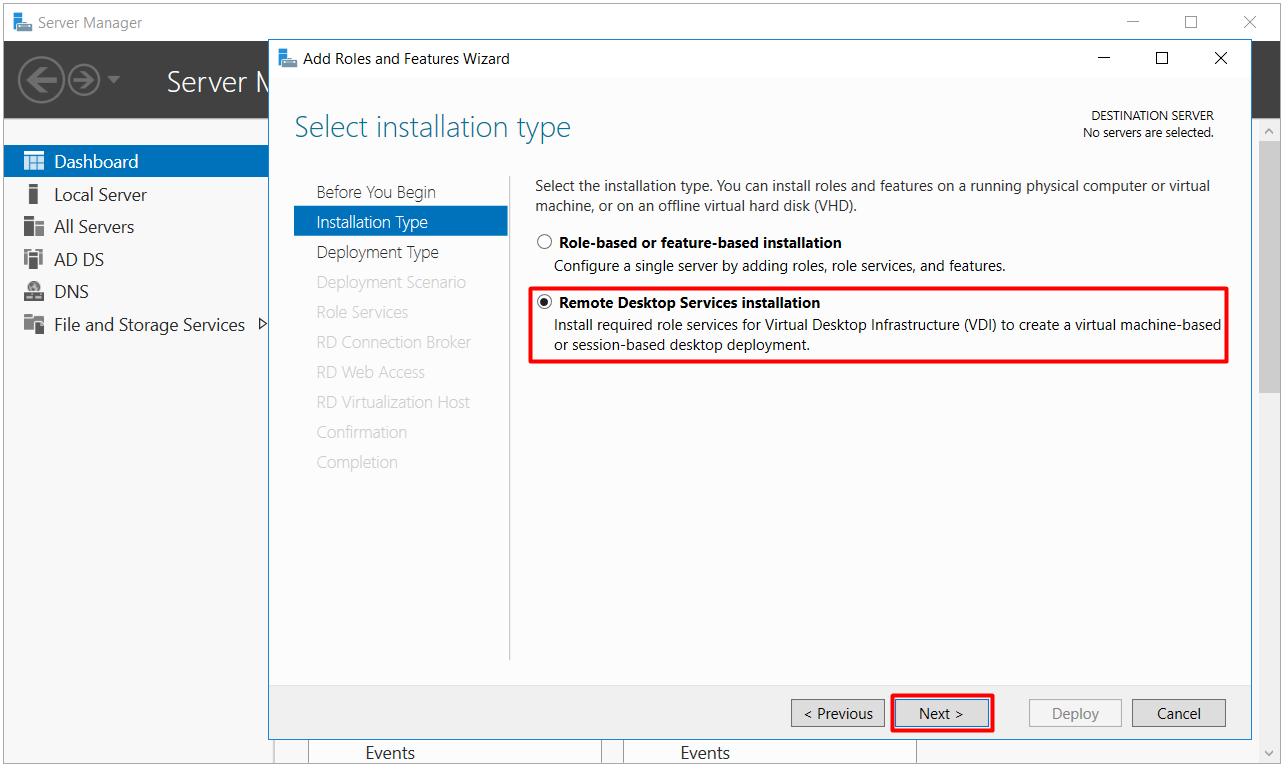
Task: Click 'No servers are selected.' text
Action: [1148, 132]
